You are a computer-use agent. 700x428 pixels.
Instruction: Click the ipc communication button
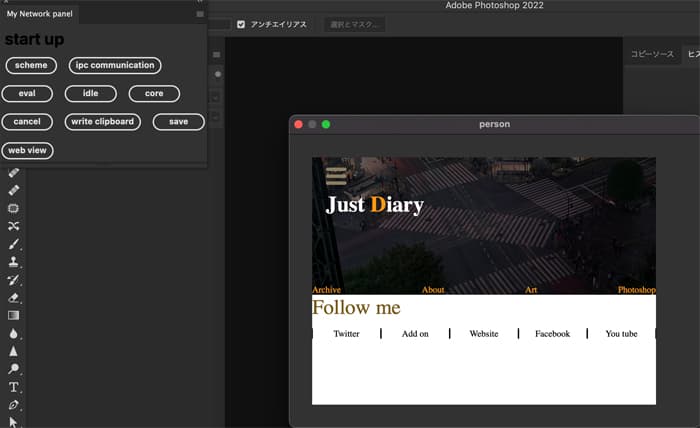click(115, 66)
